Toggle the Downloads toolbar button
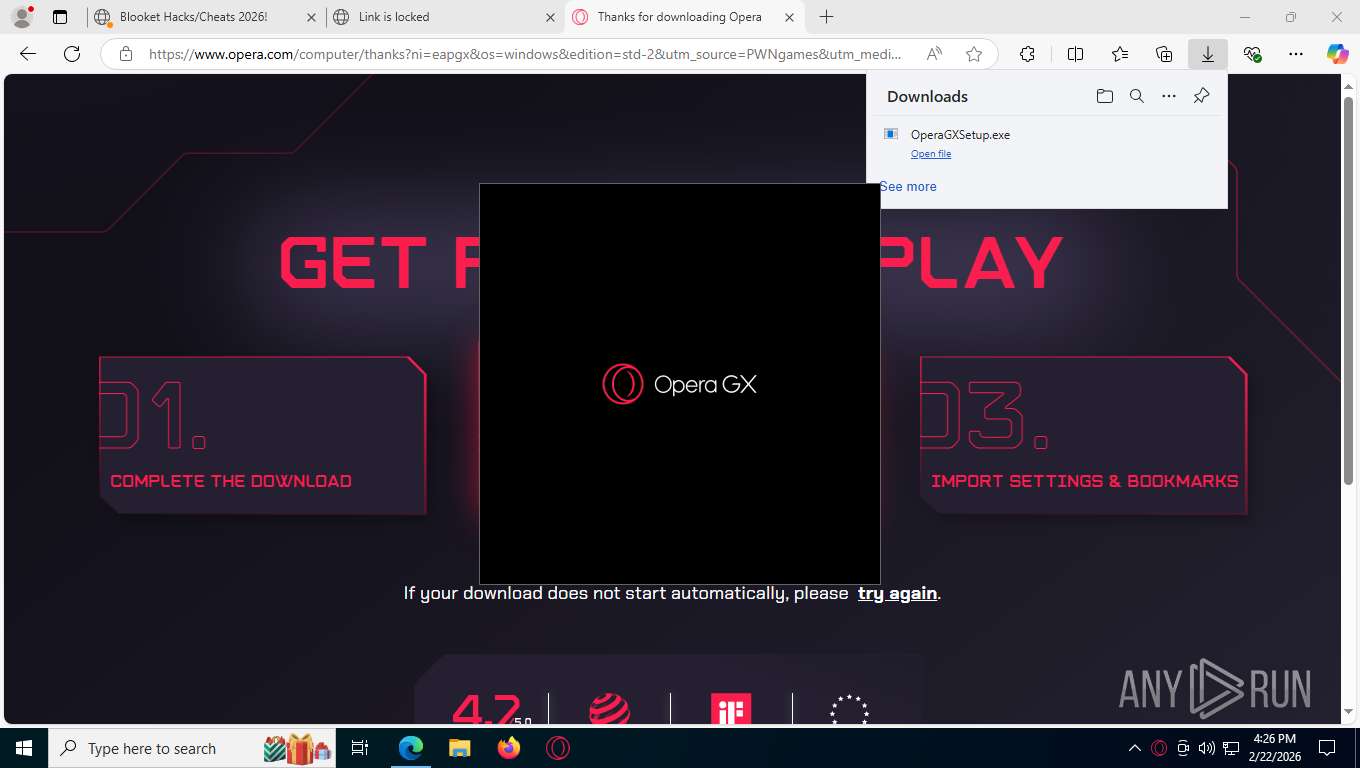Screen dimensions: 1360x768 (x=1207, y=54)
